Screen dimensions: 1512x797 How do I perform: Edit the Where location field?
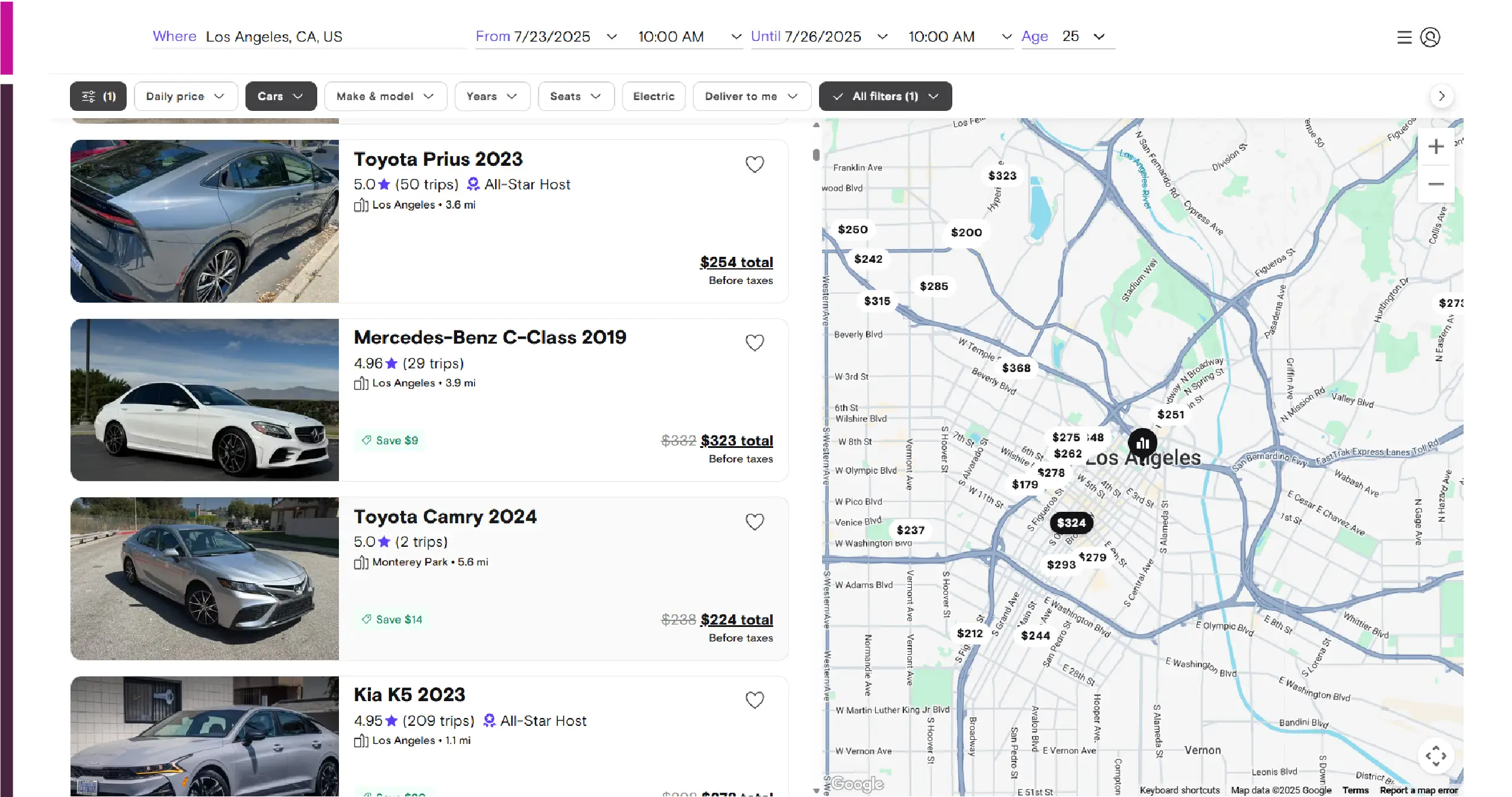(309, 37)
